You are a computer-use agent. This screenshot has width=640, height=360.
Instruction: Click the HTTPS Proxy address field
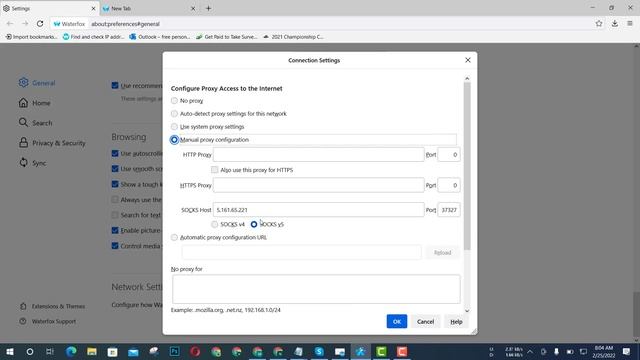pos(318,185)
